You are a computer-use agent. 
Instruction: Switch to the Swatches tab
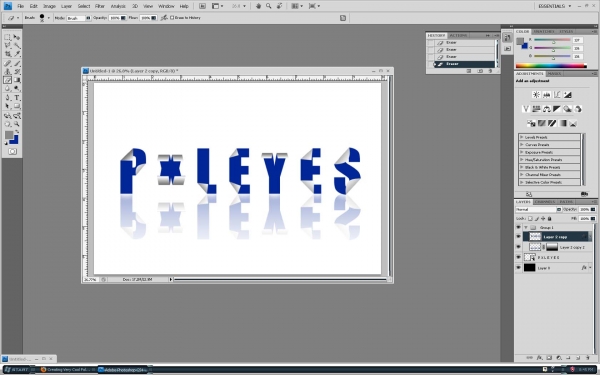(x=544, y=31)
